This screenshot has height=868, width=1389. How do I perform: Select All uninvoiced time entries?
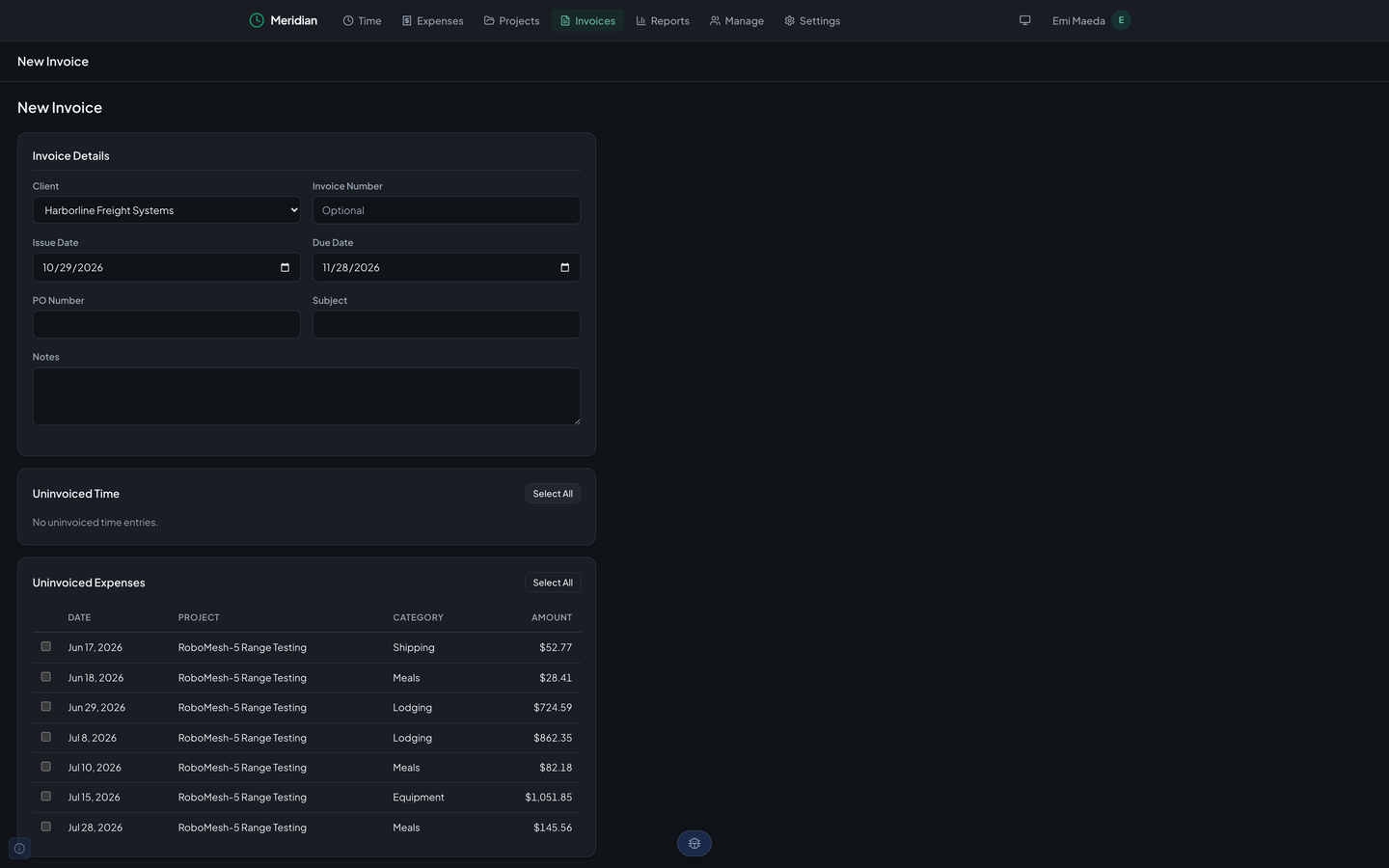click(x=553, y=494)
